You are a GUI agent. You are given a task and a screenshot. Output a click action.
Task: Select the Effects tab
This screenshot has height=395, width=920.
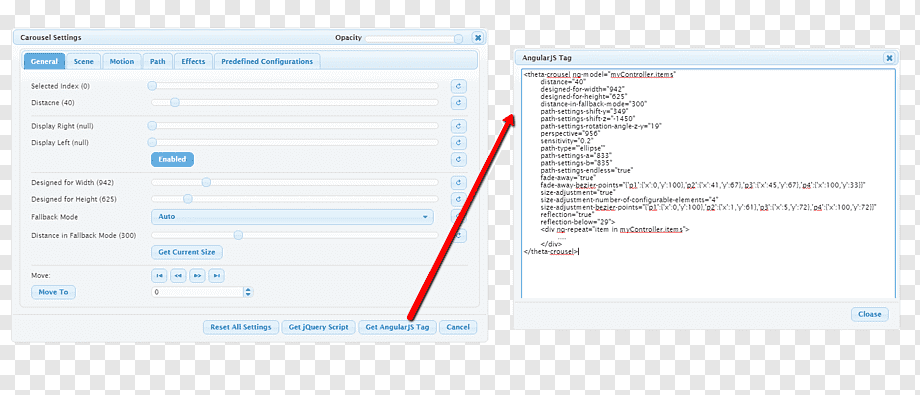pos(193,62)
